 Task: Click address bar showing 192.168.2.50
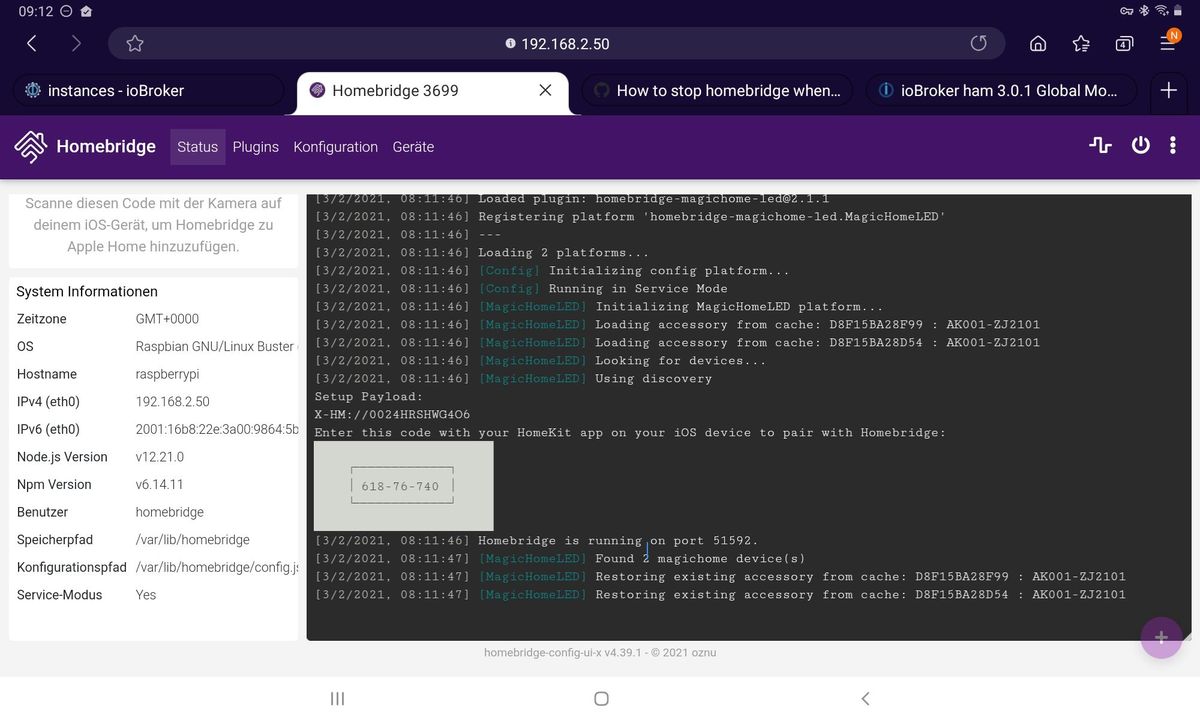coord(558,43)
